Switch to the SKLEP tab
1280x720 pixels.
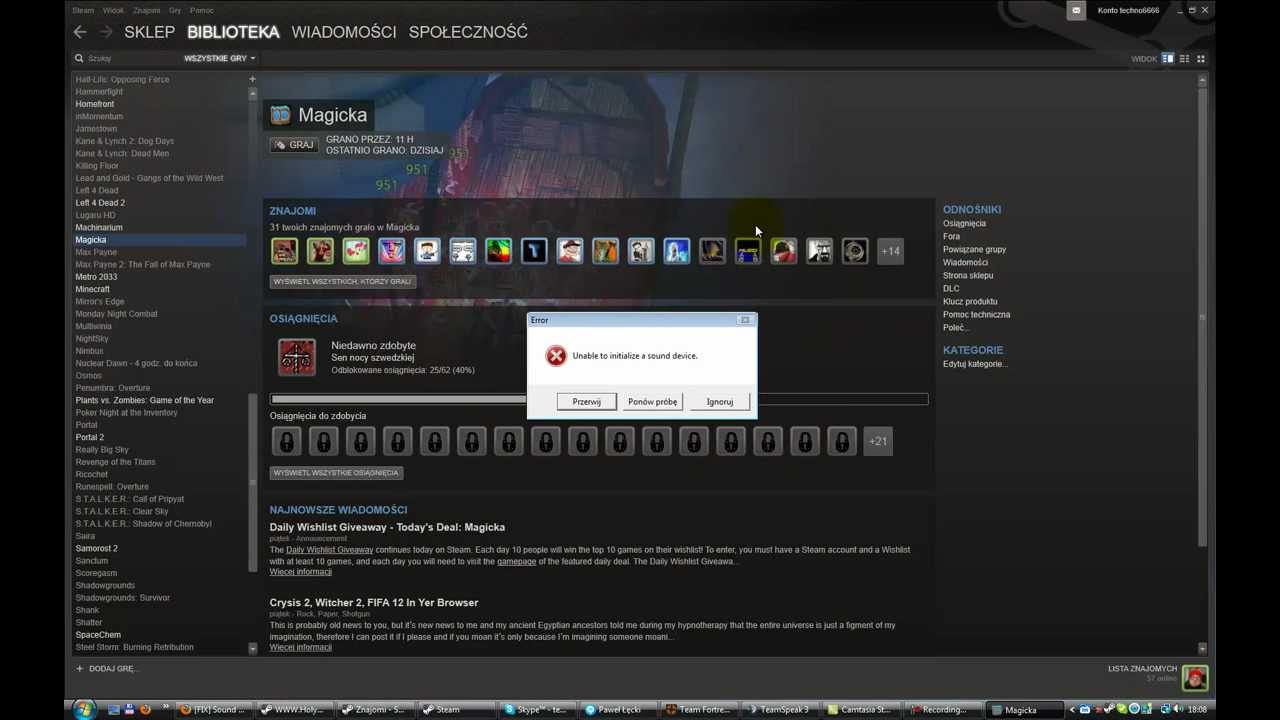point(149,32)
